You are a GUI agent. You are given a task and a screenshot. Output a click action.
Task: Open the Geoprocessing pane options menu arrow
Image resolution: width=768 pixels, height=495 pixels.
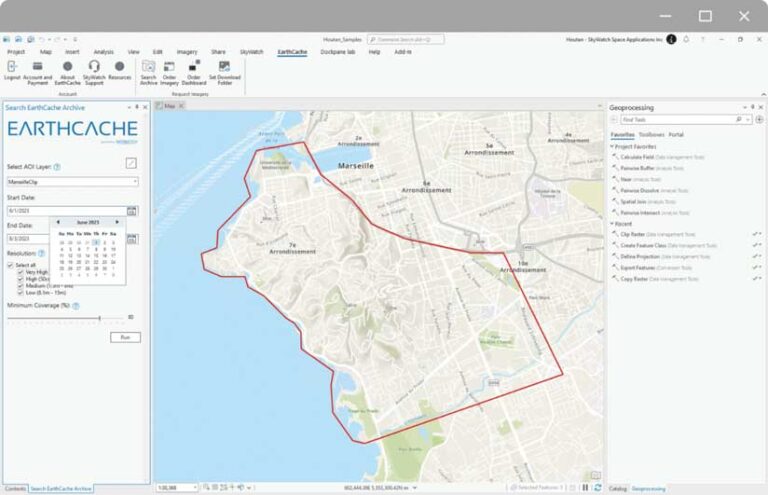pos(745,107)
